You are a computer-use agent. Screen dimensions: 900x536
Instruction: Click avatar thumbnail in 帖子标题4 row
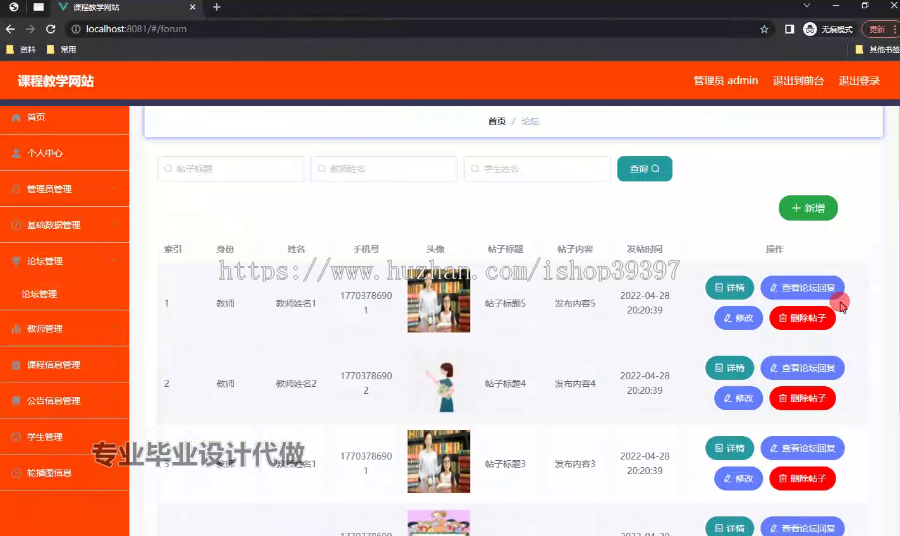click(x=439, y=383)
